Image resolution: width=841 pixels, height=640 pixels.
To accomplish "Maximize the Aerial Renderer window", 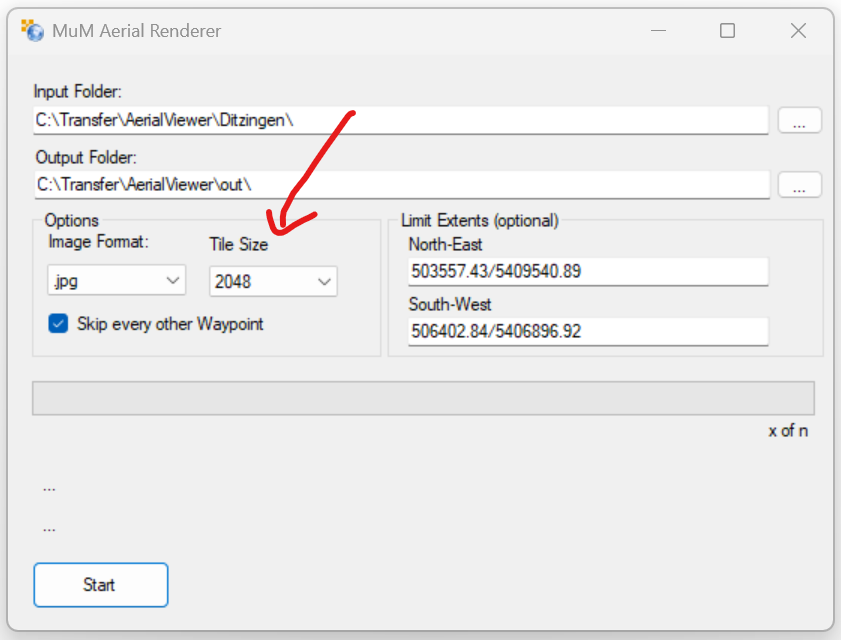I will 727,31.
